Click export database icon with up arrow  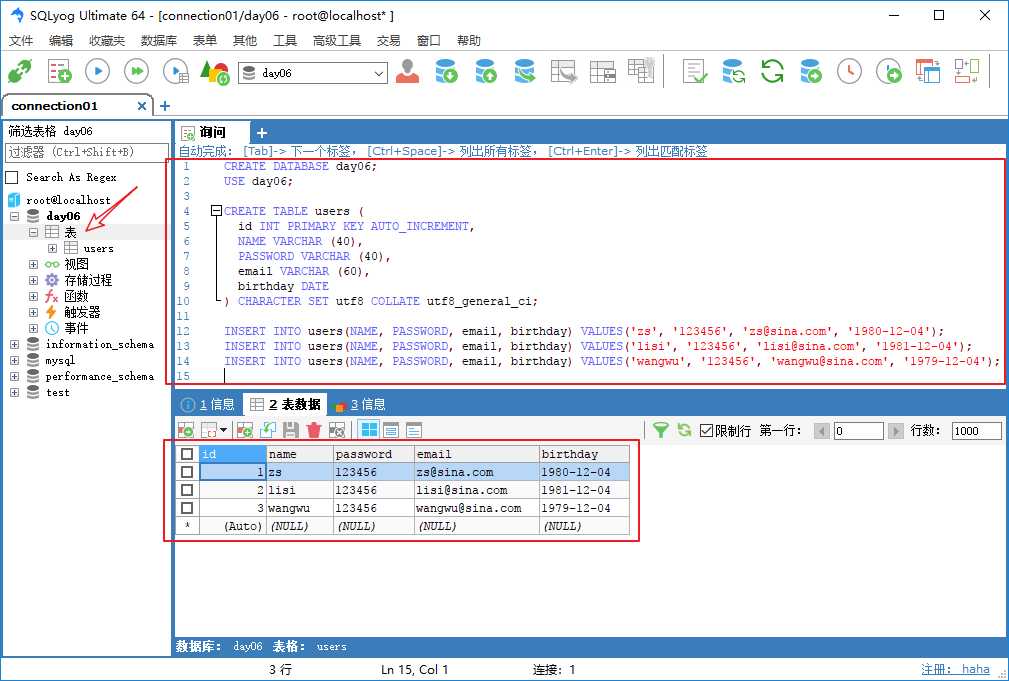tap(486, 71)
